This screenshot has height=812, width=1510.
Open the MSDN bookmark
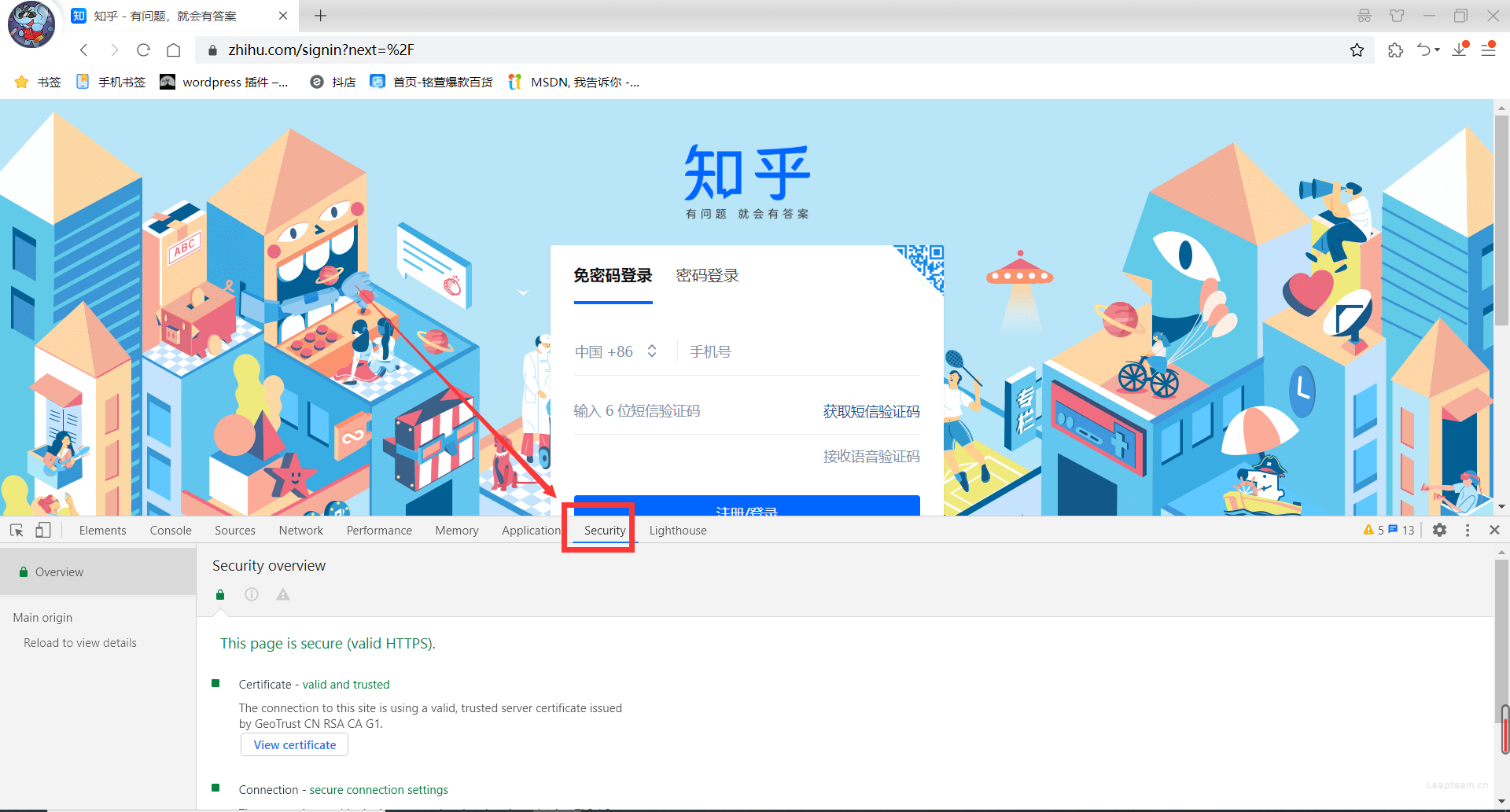click(x=574, y=82)
